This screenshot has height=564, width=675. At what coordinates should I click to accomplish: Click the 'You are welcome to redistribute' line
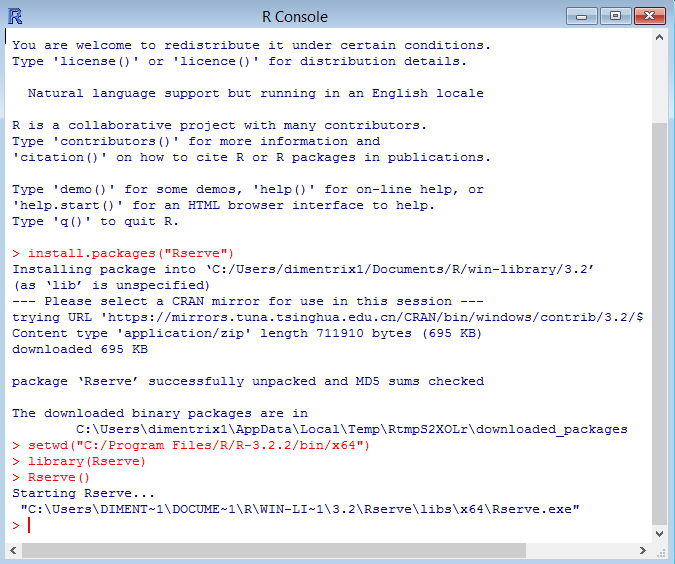[x=251, y=45]
